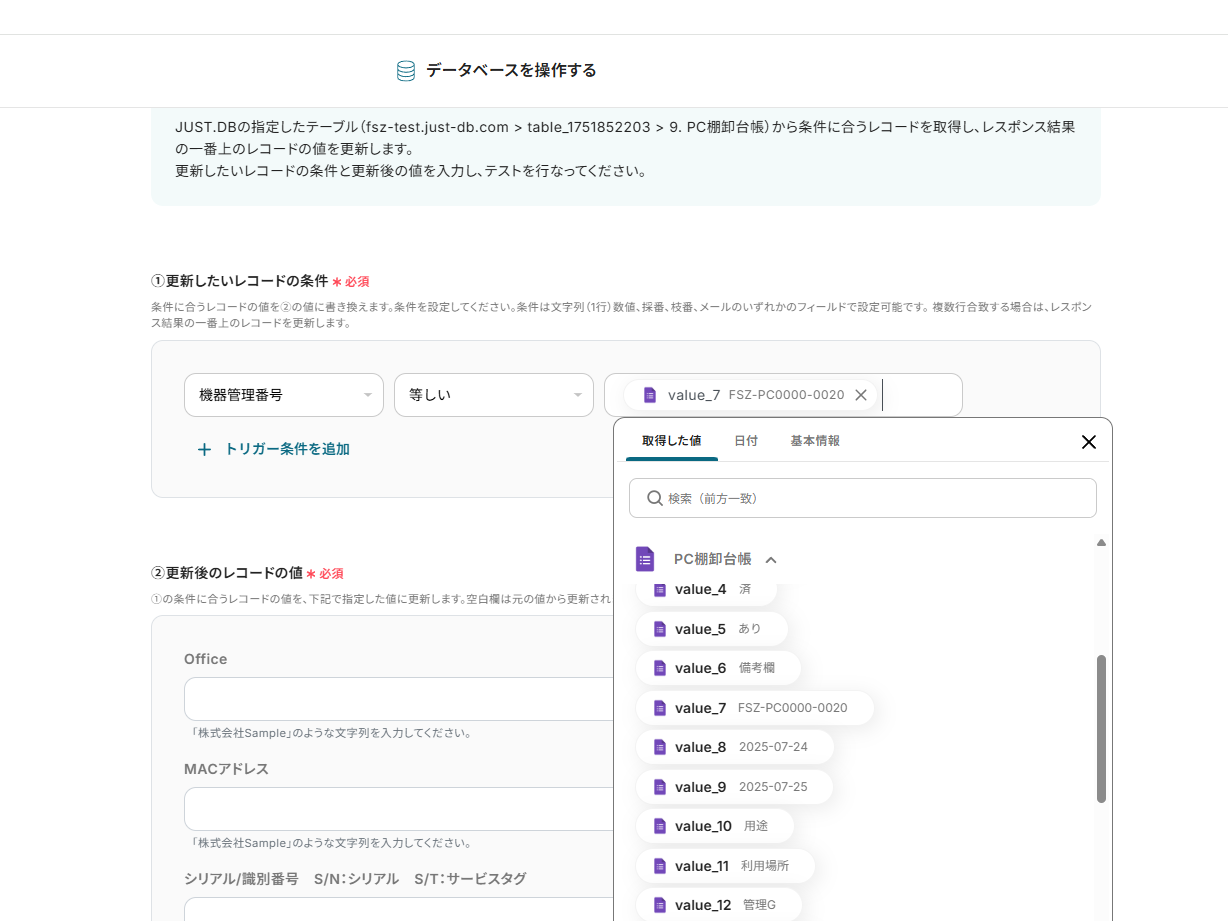Image resolution: width=1228 pixels, height=921 pixels.
Task: Switch to the 基本情報 tab
Action: tap(815, 441)
